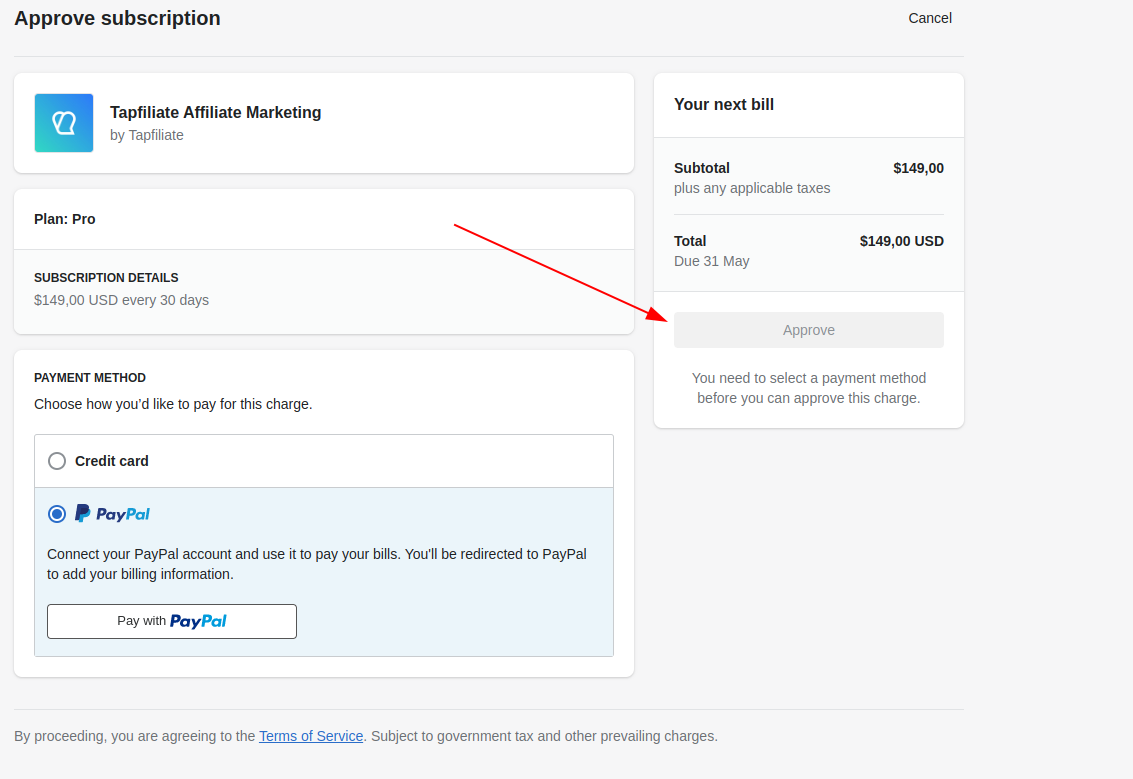Viewport: 1133px width, 779px height.
Task: Click the Your next bill heading
Action: click(x=724, y=104)
